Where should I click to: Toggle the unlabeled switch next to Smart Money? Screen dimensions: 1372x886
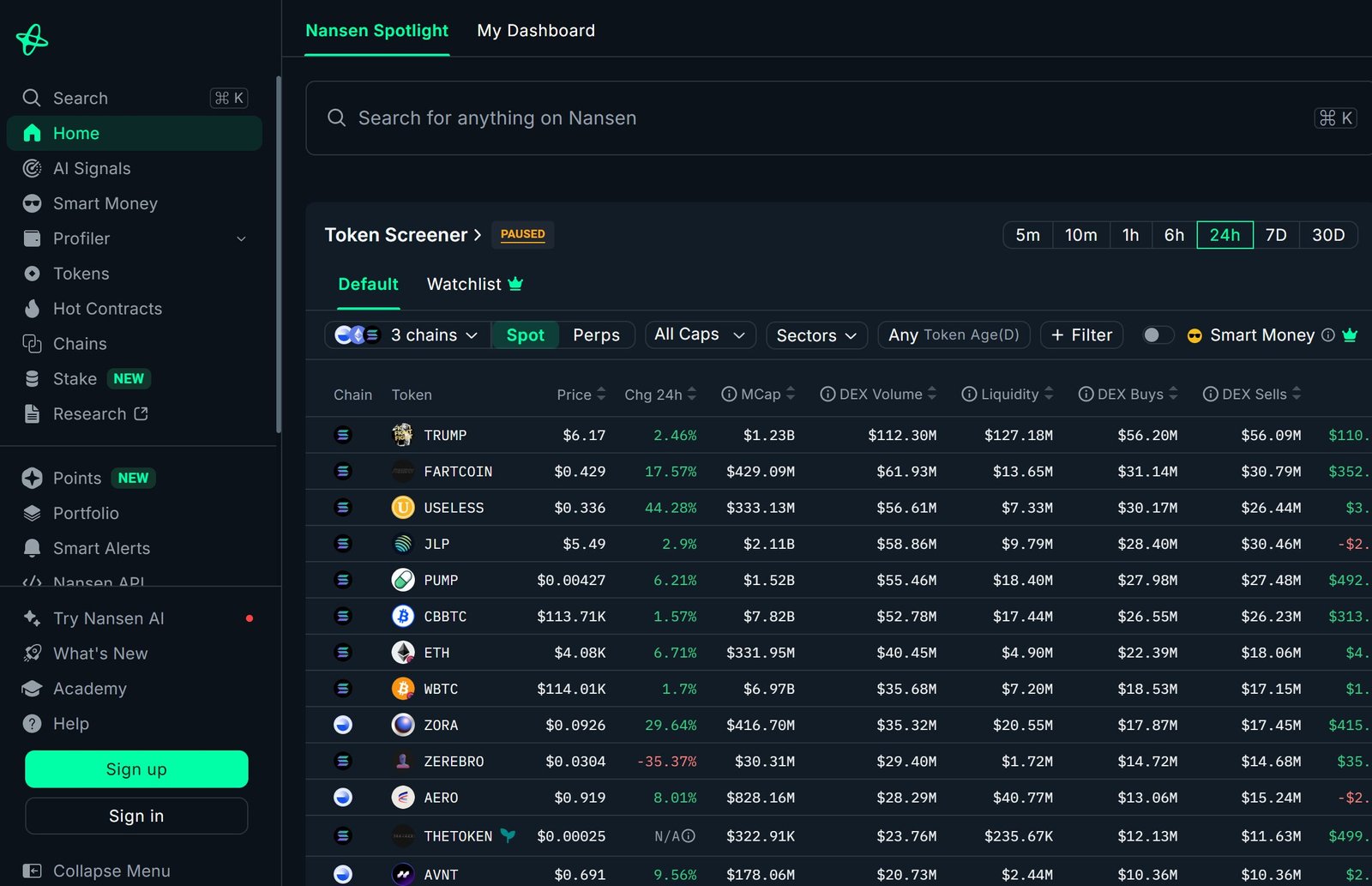coord(1157,335)
